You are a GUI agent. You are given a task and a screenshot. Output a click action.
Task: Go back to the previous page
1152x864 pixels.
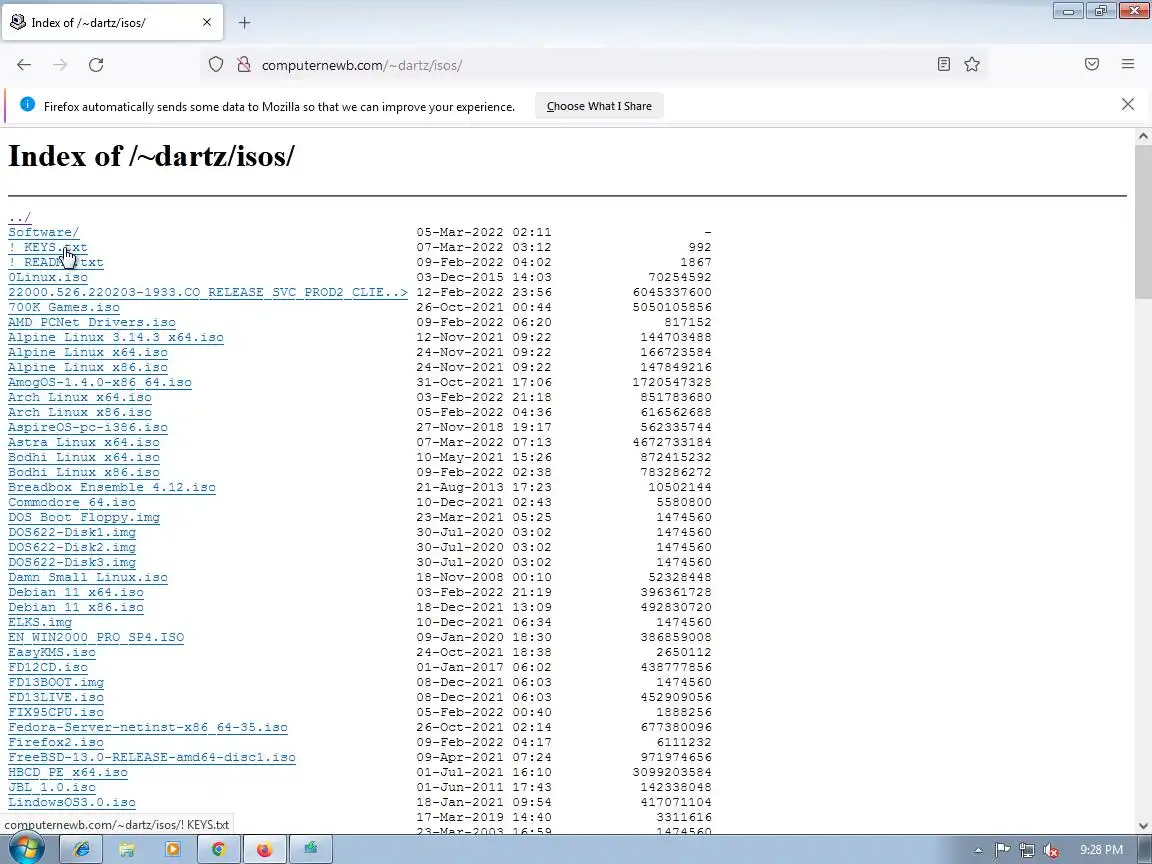pos(24,65)
